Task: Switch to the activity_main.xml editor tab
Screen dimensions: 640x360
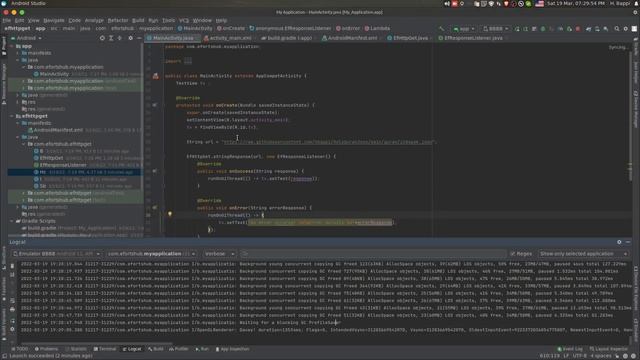Action: point(231,38)
